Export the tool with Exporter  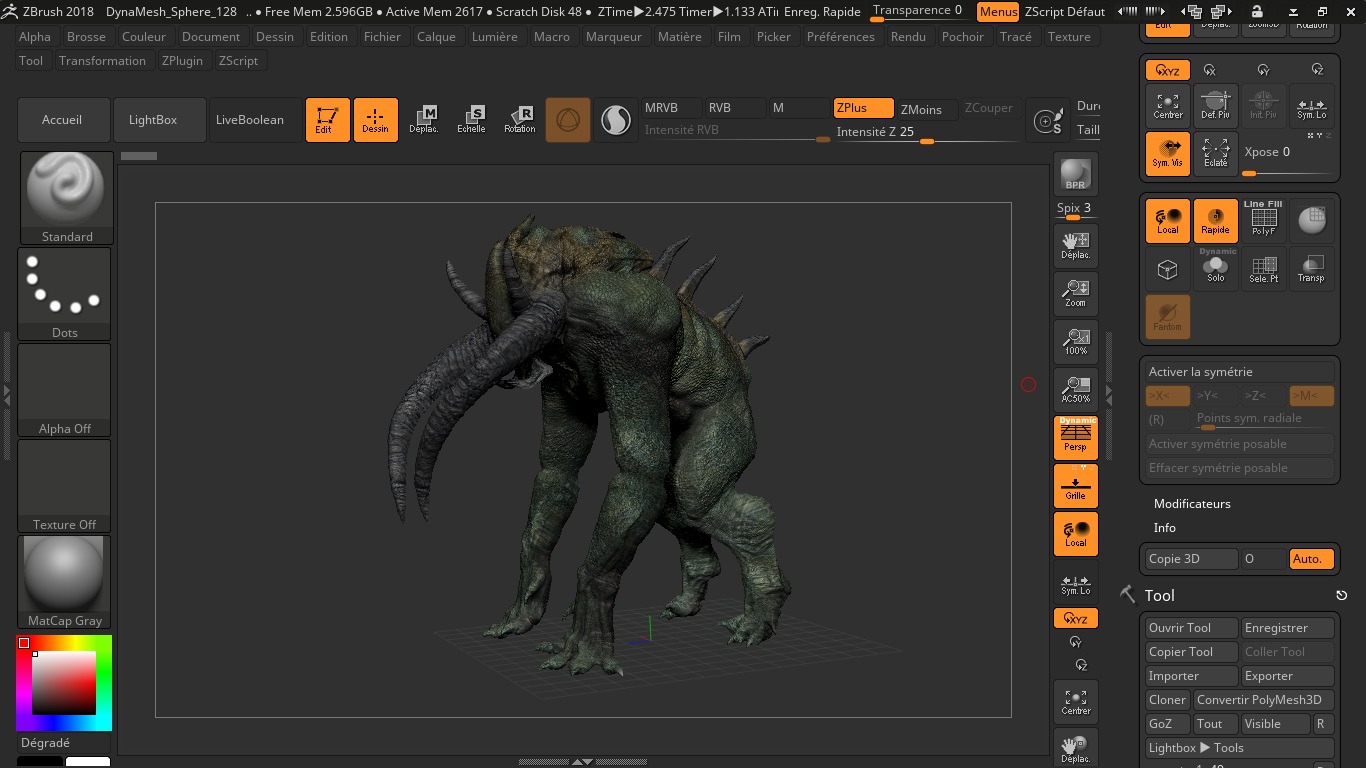[1287, 675]
